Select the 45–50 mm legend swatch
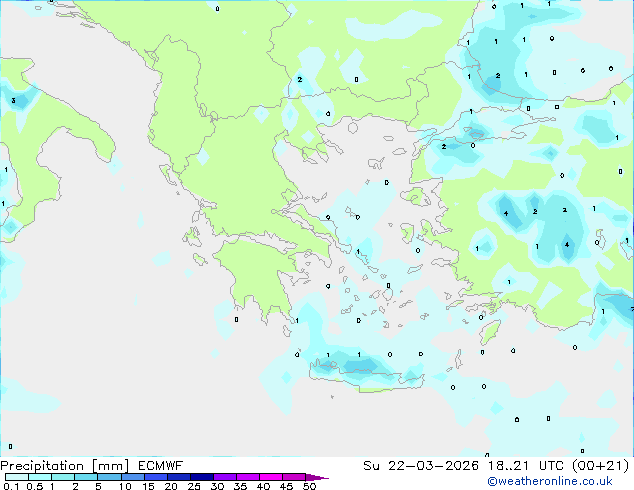The height and width of the screenshot is (490, 634). [x=294, y=477]
